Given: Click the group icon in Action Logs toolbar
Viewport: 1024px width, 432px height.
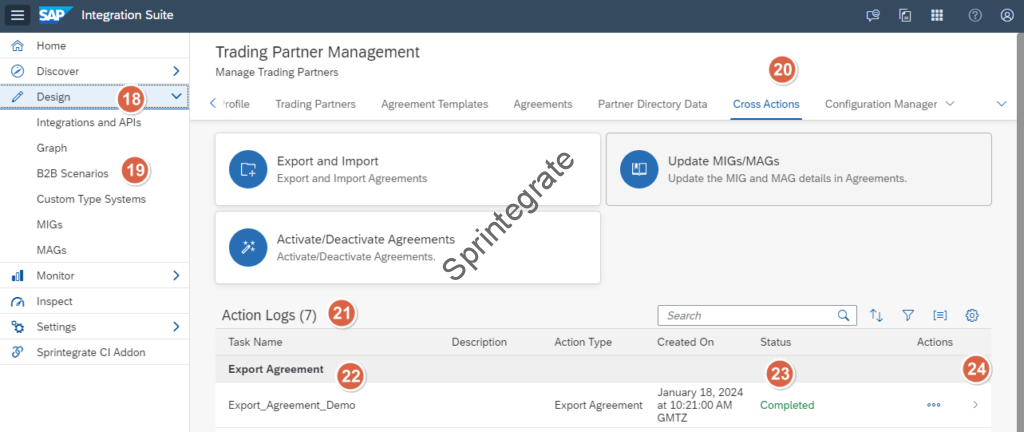Looking at the screenshot, I should pyautogui.click(x=940, y=315).
